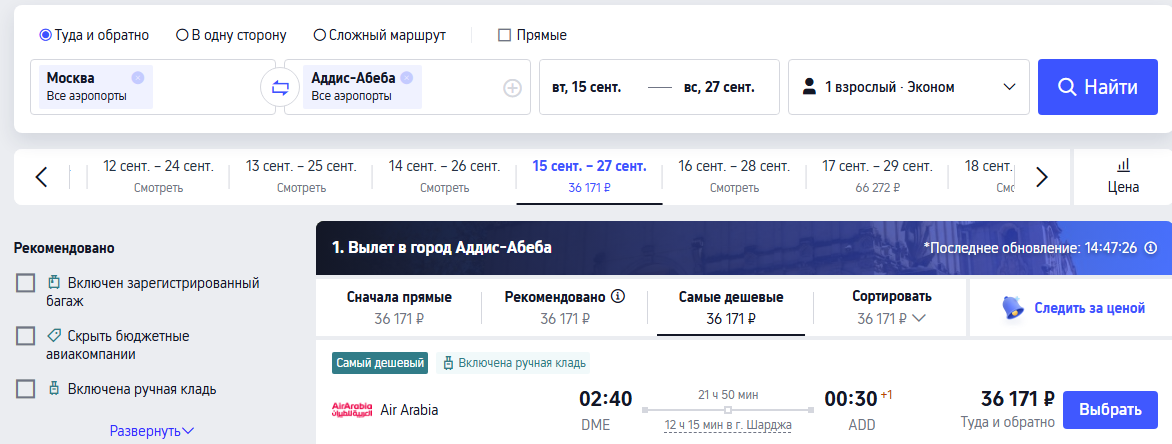Add another destination with plus icon

pyautogui.click(x=512, y=88)
